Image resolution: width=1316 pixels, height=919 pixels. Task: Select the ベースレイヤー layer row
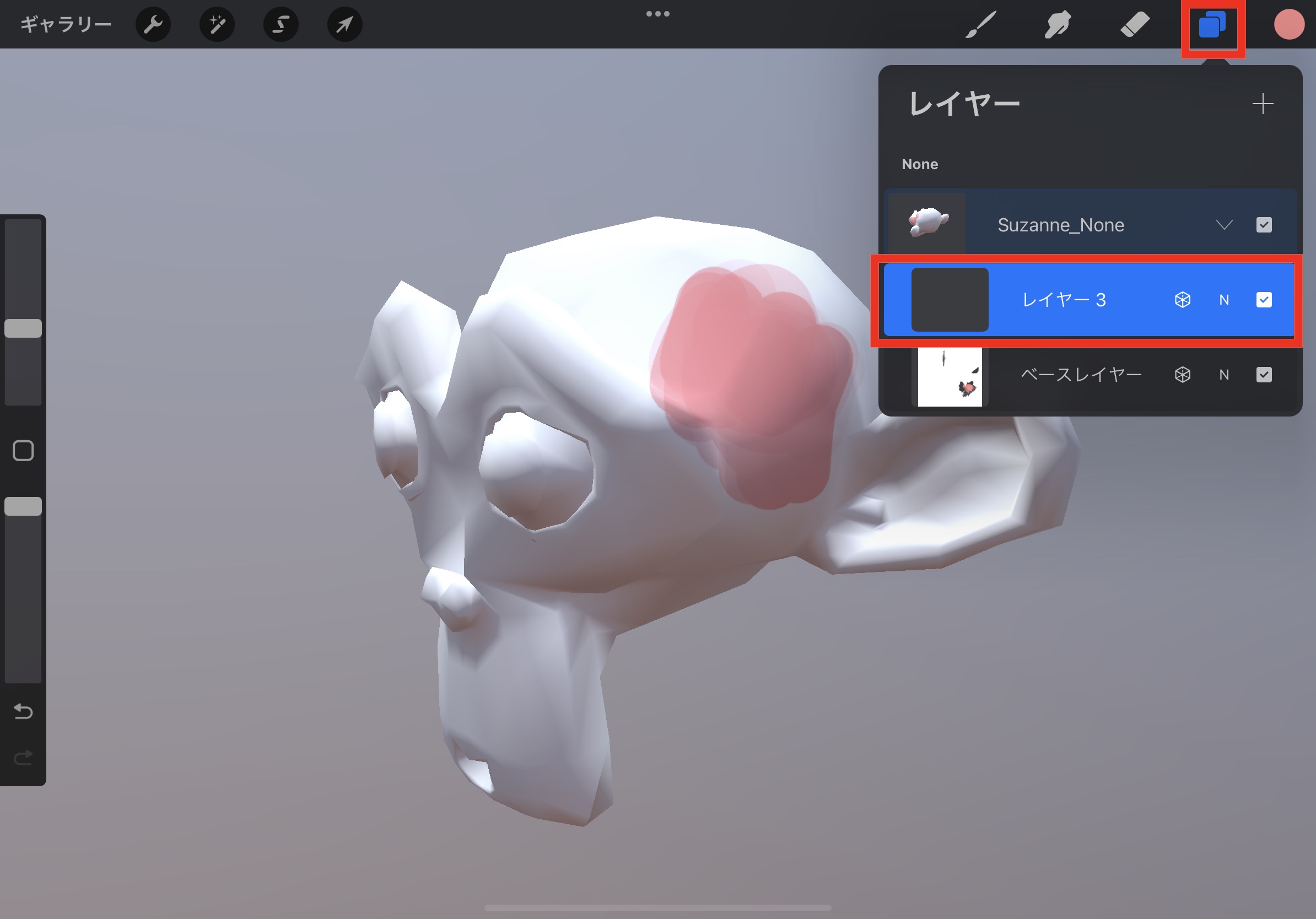coord(1089,375)
